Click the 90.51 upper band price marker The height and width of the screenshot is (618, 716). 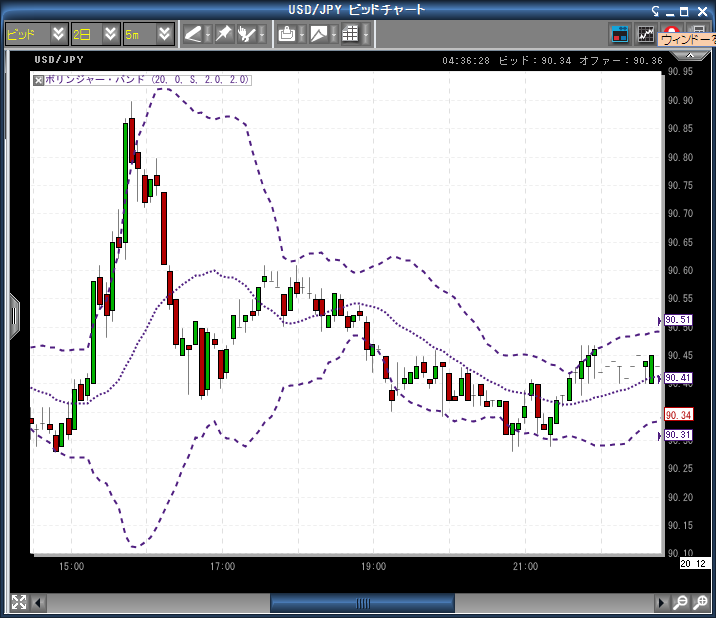(x=678, y=321)
